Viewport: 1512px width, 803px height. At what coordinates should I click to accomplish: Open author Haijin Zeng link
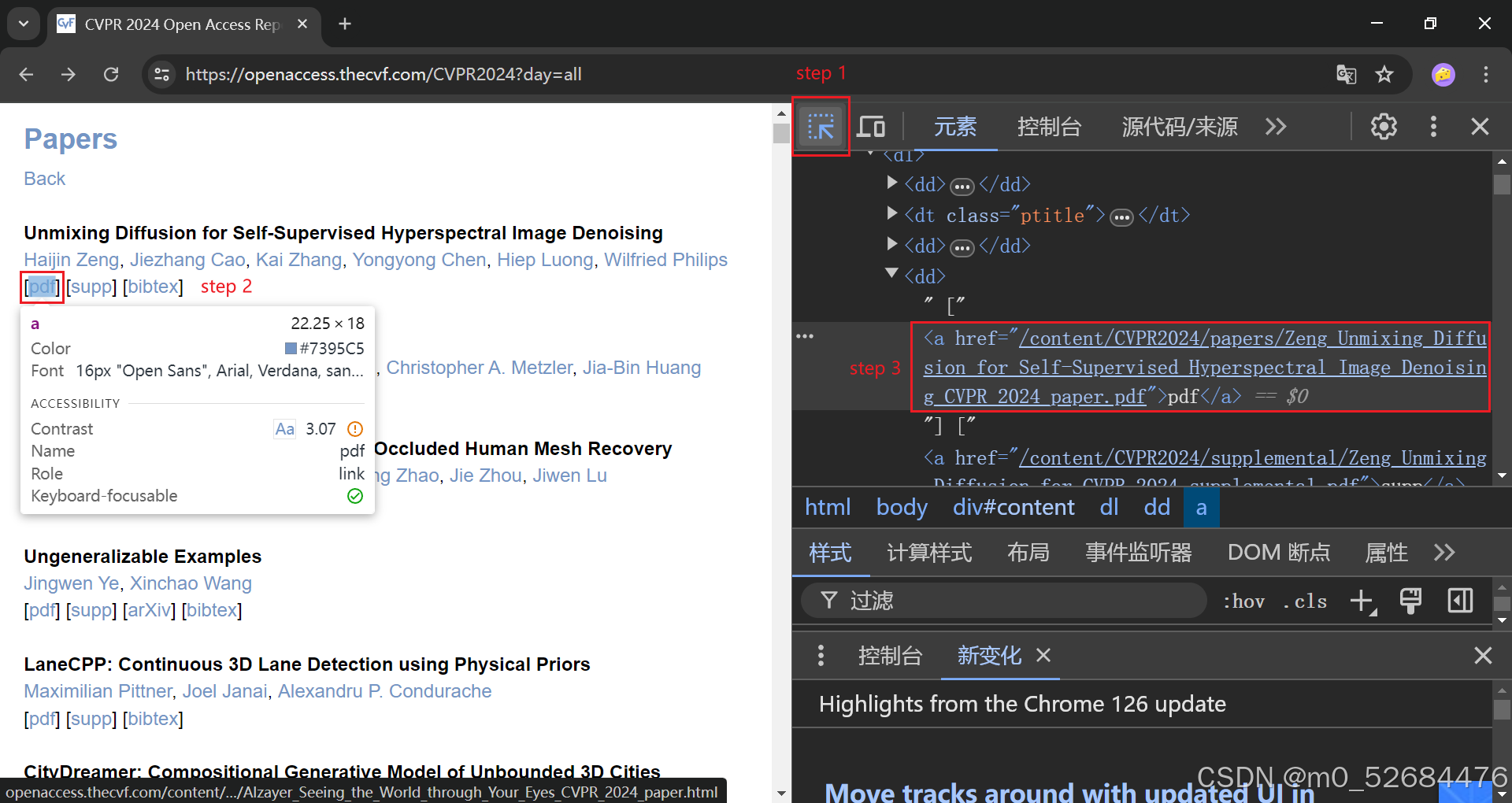click(71, 260)
